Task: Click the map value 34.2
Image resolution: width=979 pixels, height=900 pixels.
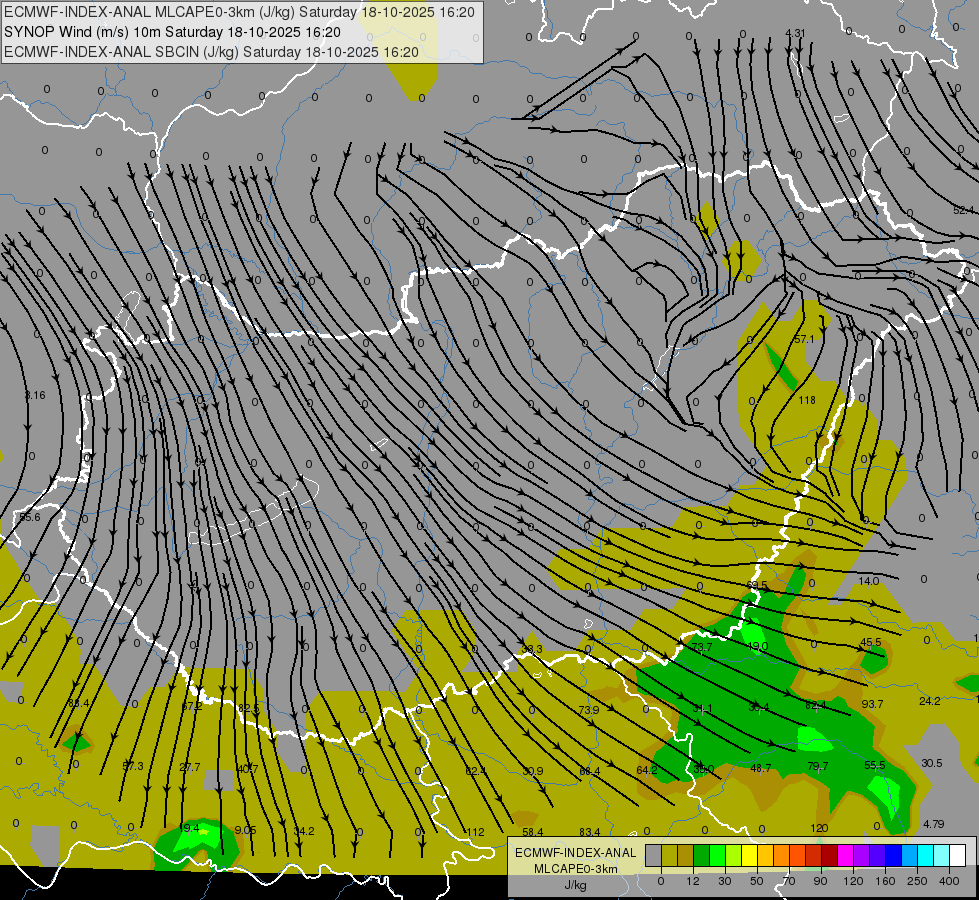Action: point(304,831)
